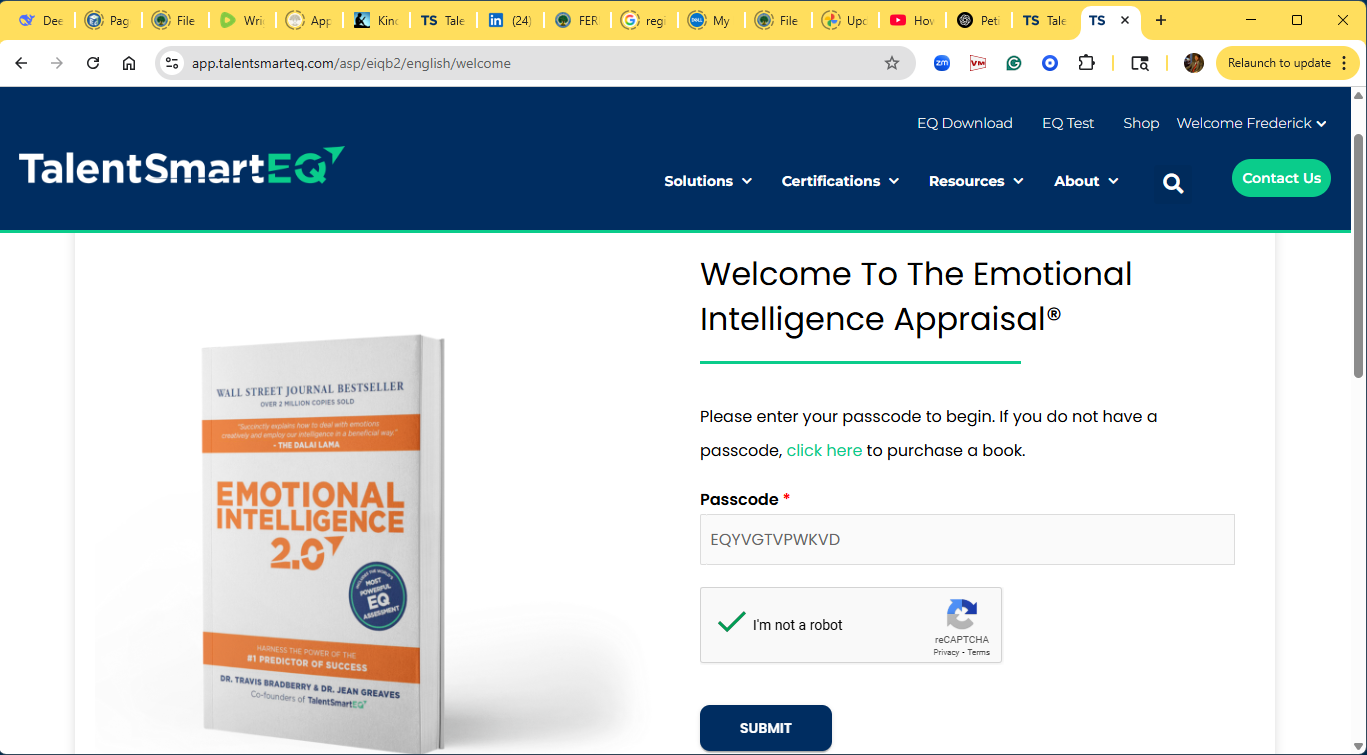This screenshot has width=1367, height=755.
Task: Expand the Resources menu
Action: [x=976, y=181]
